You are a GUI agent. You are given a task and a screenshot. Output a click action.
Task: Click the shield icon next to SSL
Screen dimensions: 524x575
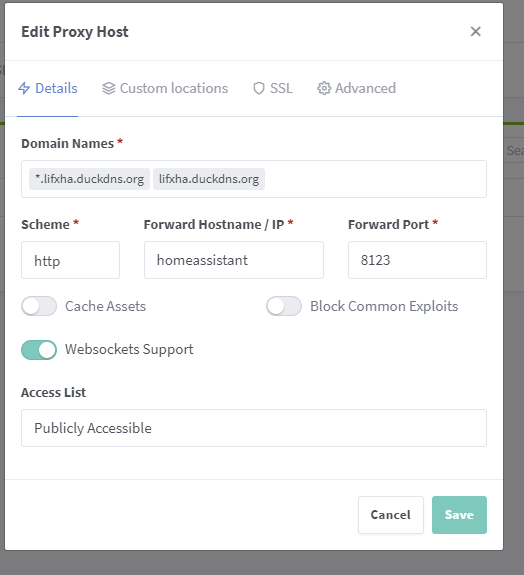point(259,88)
